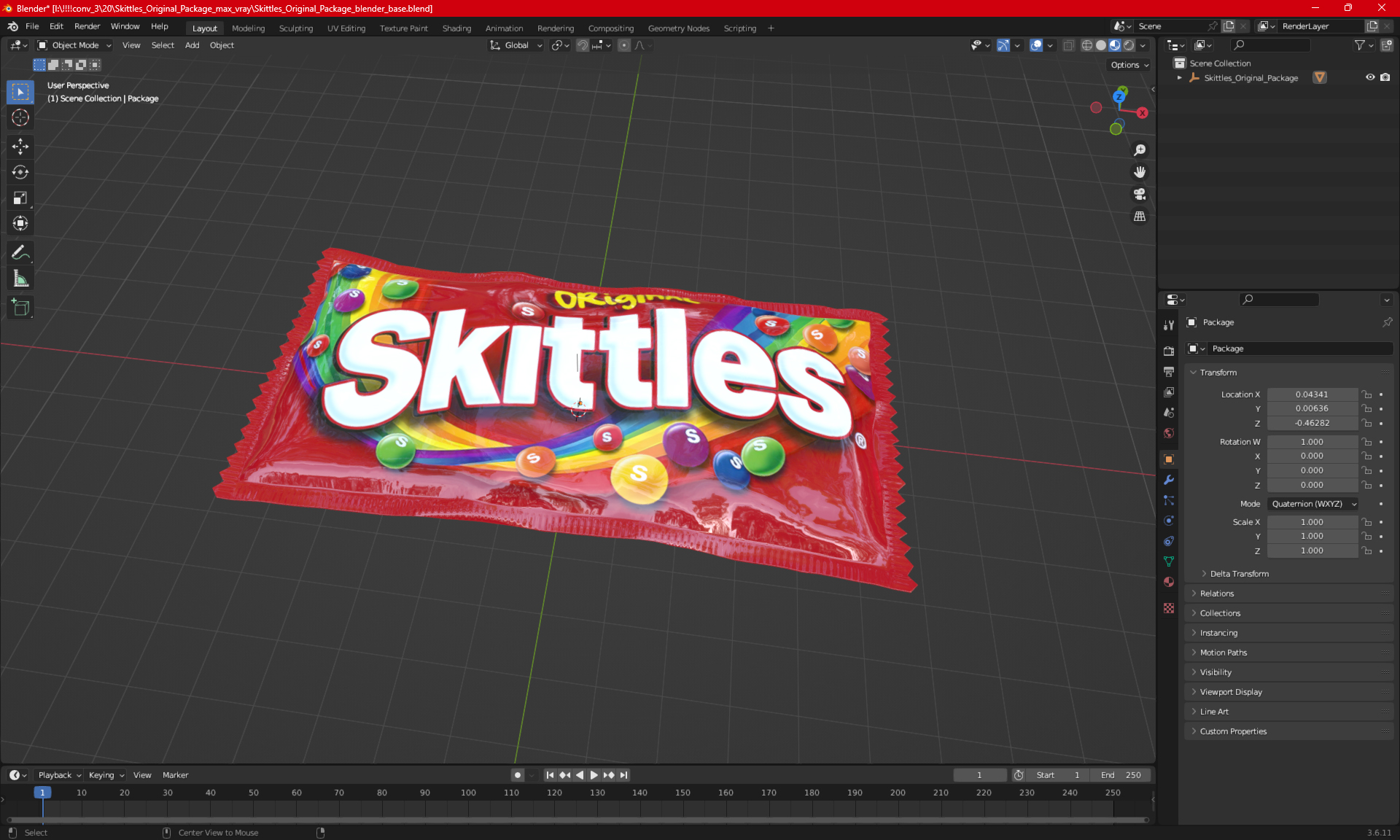Screen dimensions: 1400x840
Task: Open rotation Mode Quaternion dropdown
Action: pos(1313,504)
